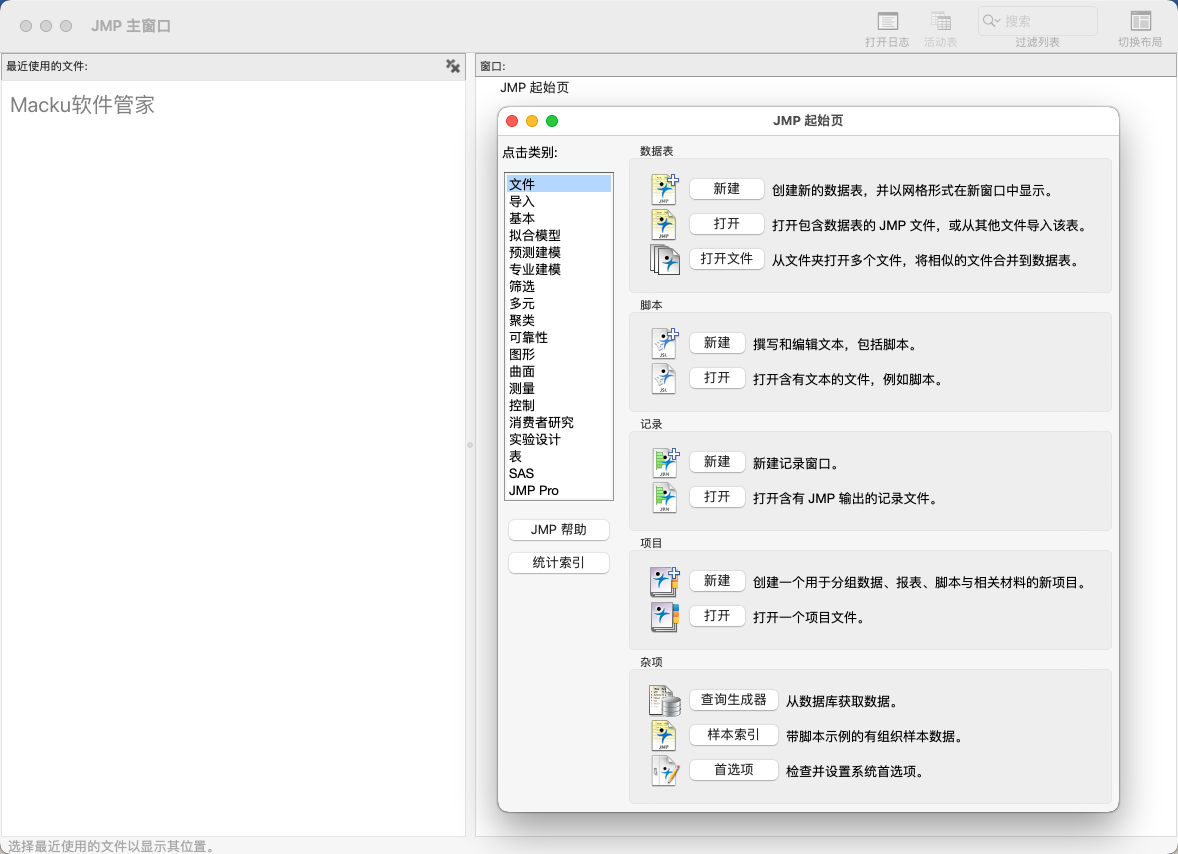This screenshot has height=854, width=1178.
Task: Open the JMP 帮助 button
Action: pos(558,530)
